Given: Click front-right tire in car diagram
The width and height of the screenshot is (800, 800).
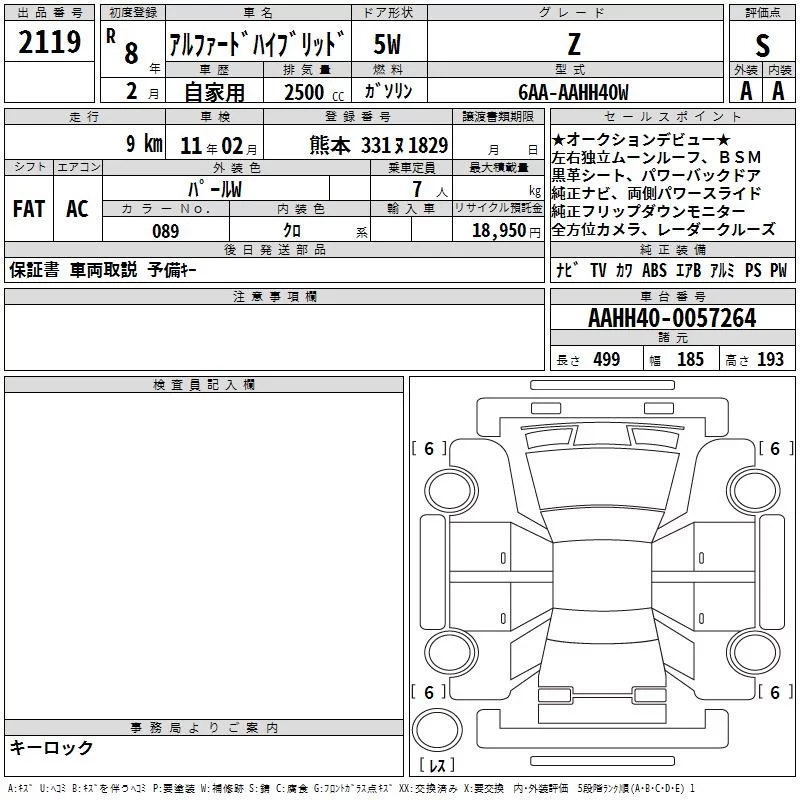Looking at the screenshot, I should tap(754, 492).
